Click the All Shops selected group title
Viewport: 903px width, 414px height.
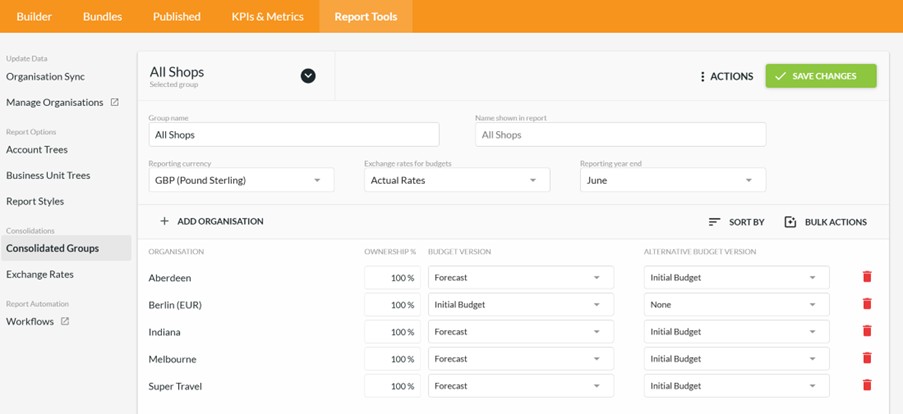click(x=177, y=72)
